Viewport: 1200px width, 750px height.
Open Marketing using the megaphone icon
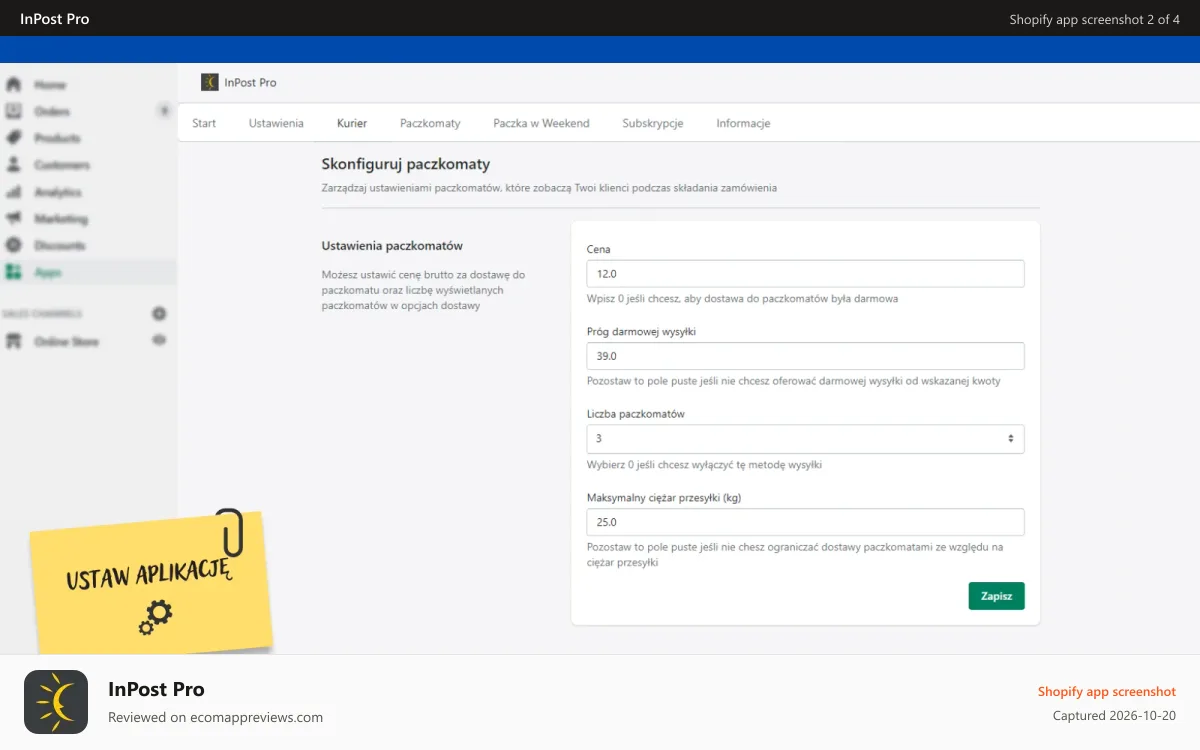point(14,218)
